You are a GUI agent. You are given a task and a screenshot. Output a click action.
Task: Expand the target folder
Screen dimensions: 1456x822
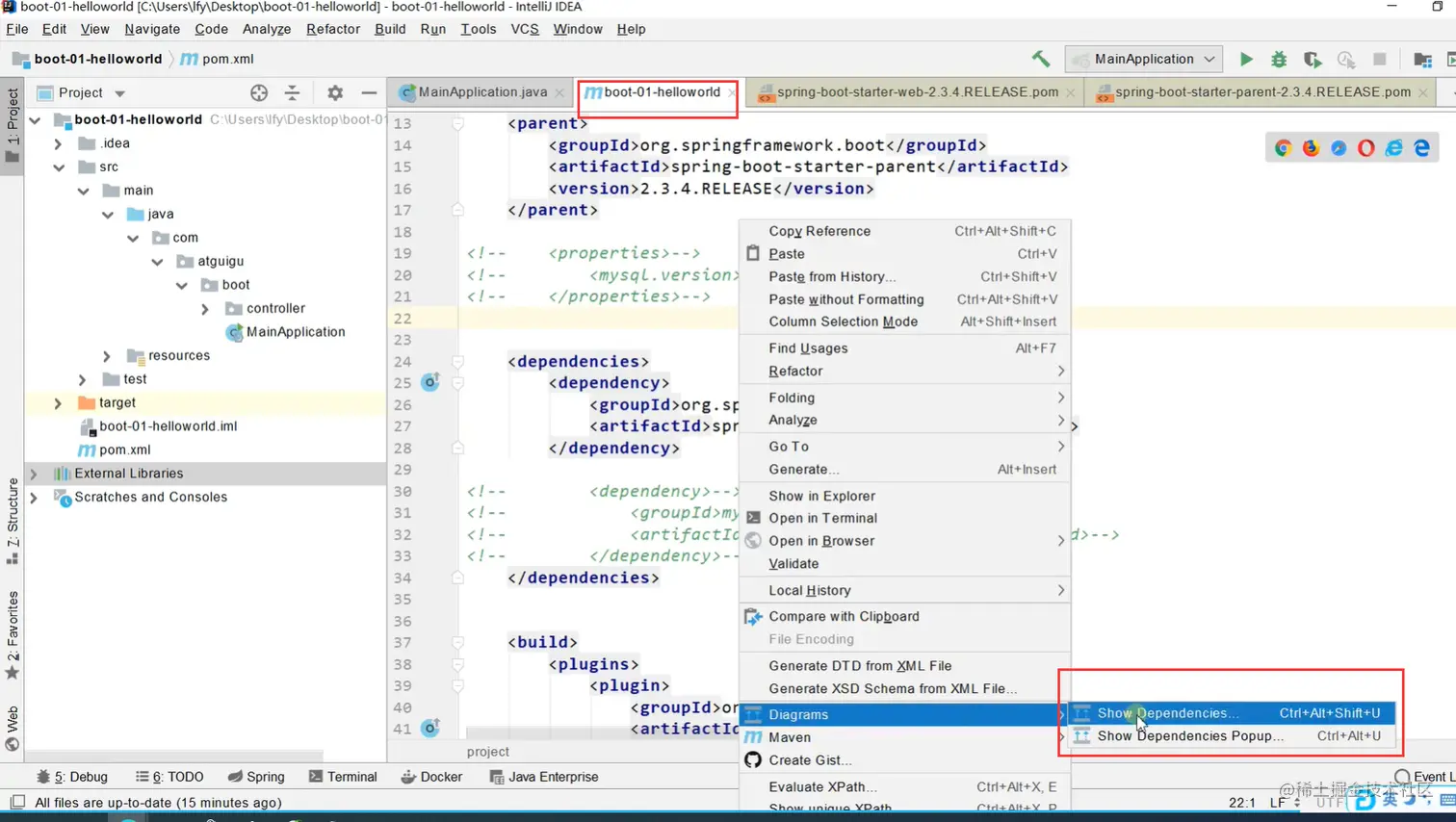(58, 402)
